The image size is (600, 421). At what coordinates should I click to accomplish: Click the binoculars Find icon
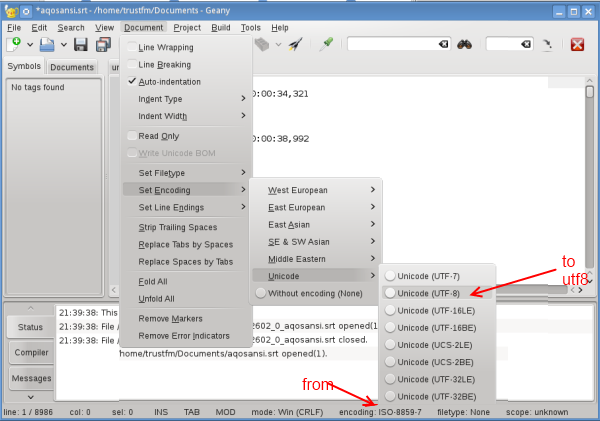click(x=464, y=44)
